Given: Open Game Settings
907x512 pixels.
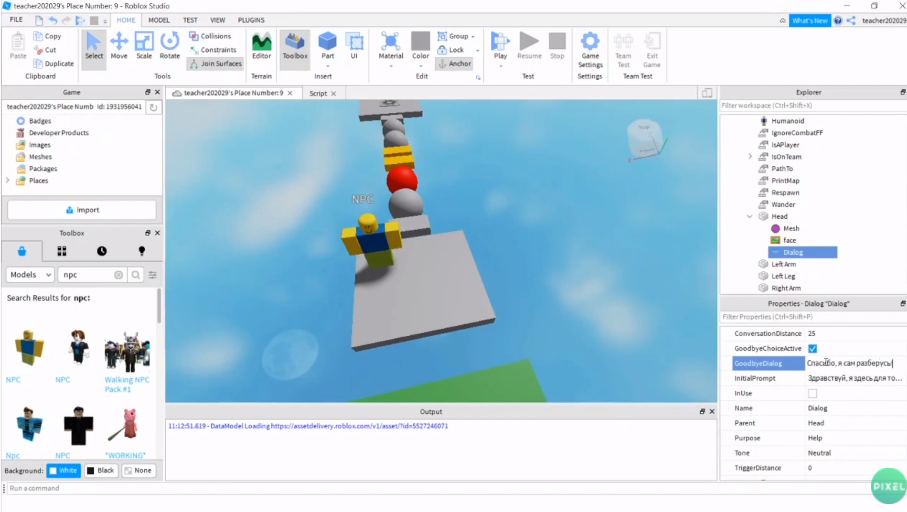Looking at the screenshot, I should point(590,49).
